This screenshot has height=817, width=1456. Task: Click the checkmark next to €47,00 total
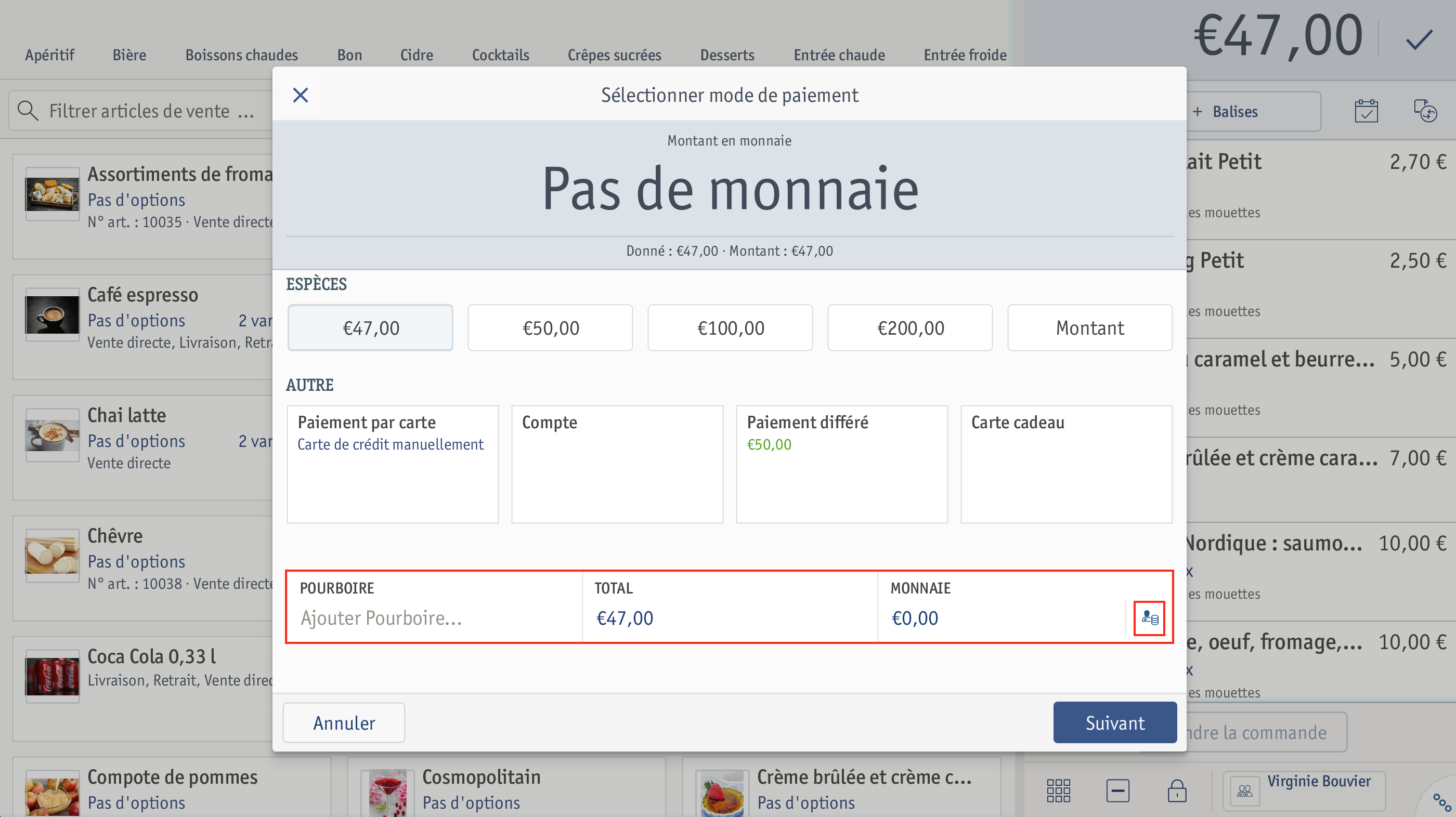point(1419,39)
